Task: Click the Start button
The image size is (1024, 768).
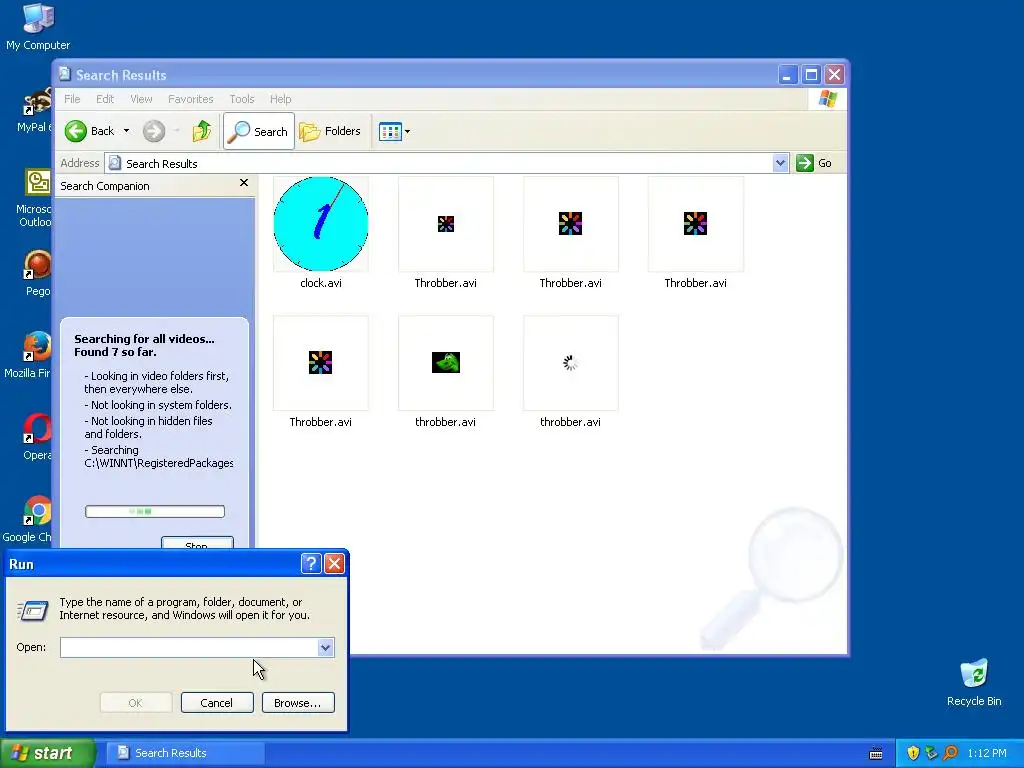Action: click(47, 753)
